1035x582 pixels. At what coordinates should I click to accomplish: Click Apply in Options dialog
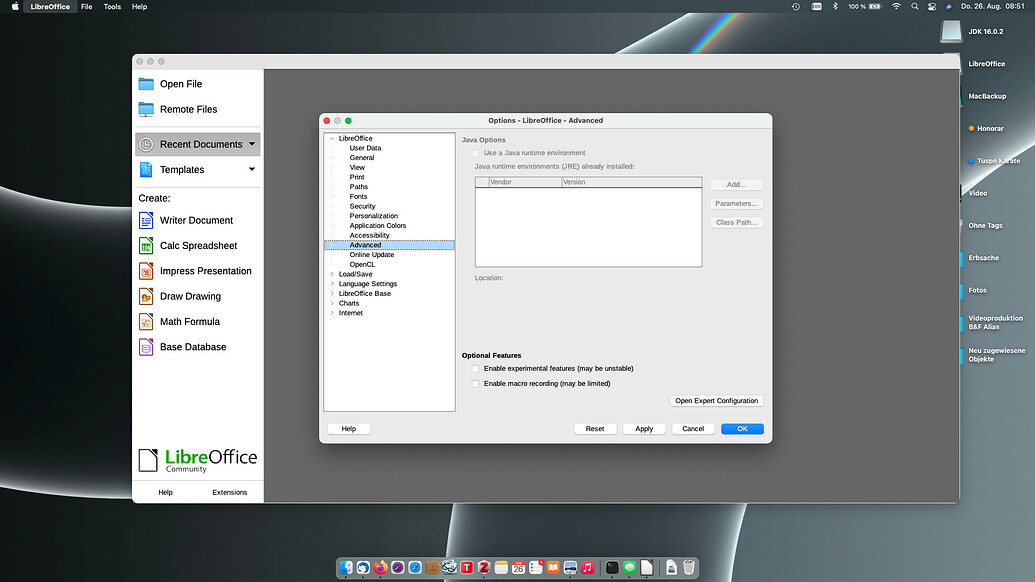[x=644, y=429]
